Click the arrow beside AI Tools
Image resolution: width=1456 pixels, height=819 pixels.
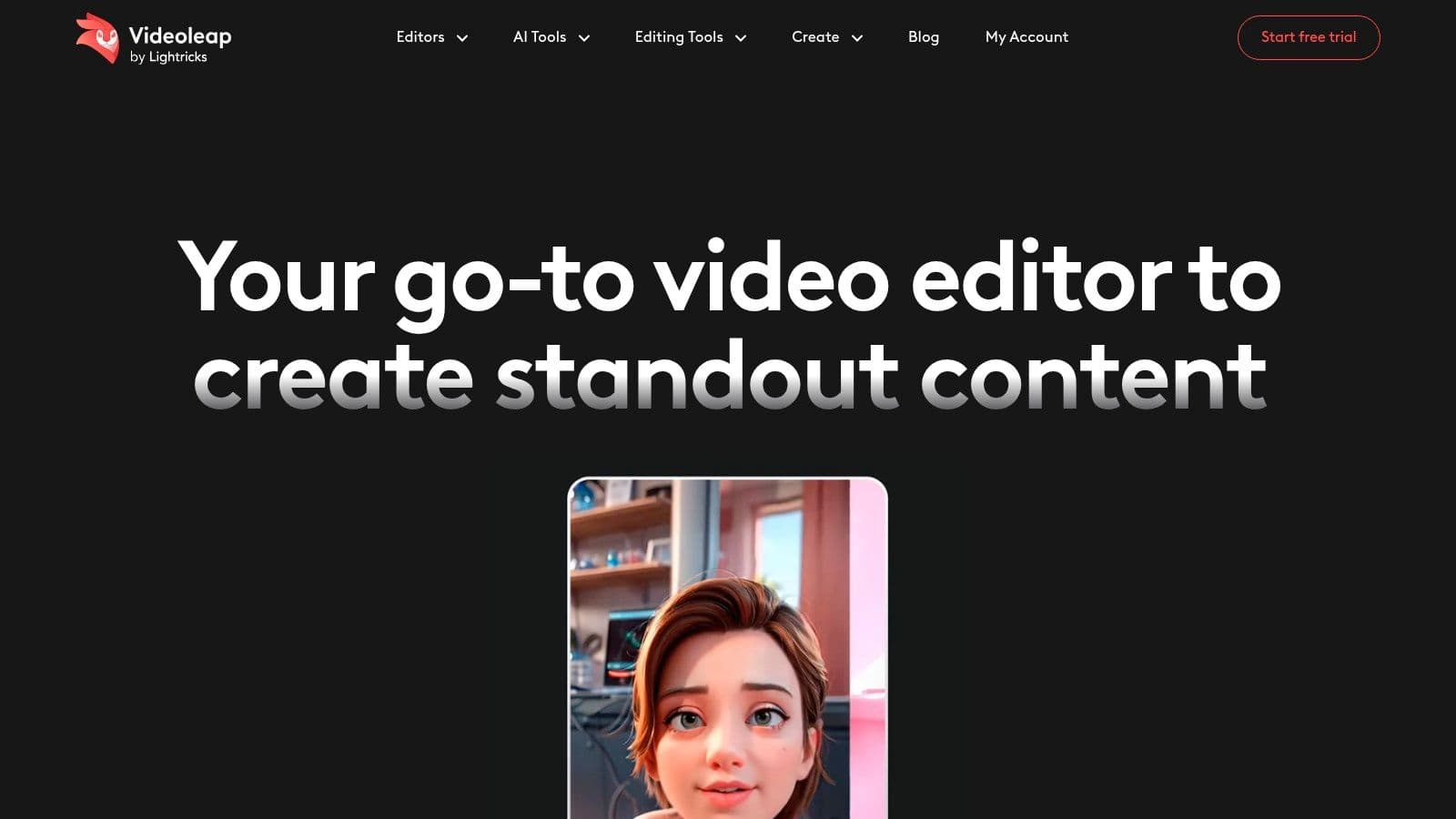click(x=584, y=38)
